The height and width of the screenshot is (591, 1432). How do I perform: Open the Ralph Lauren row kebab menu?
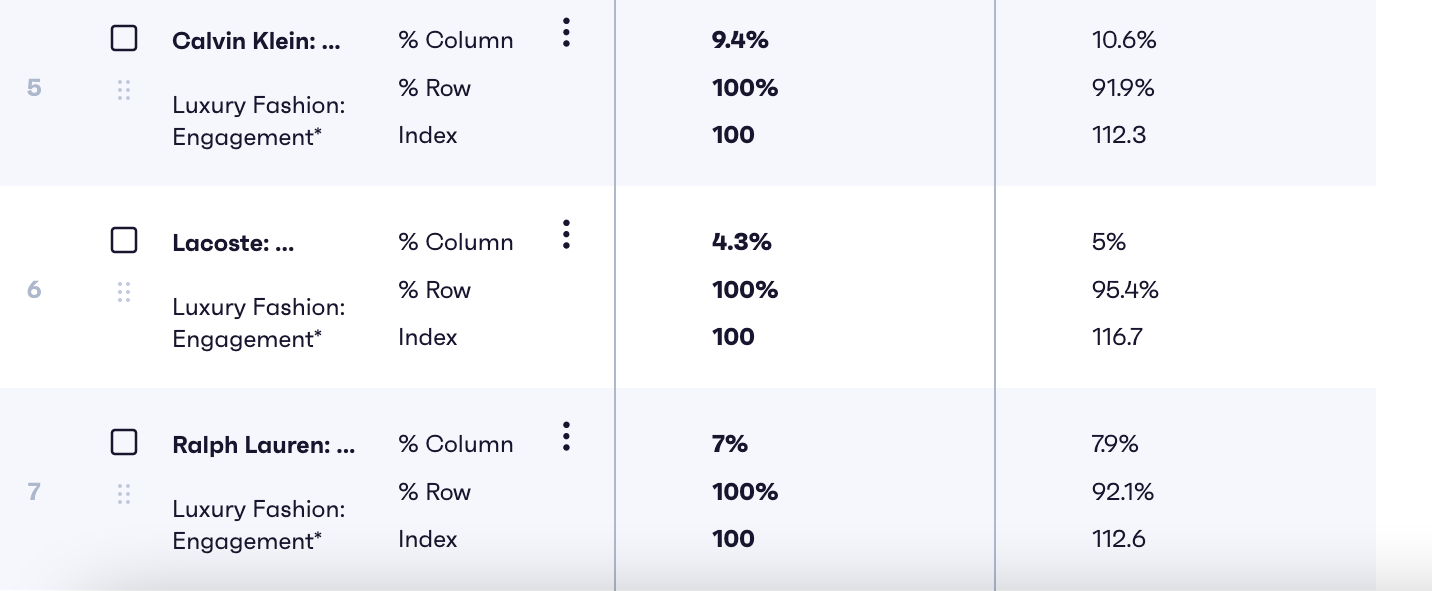point(566,437)
